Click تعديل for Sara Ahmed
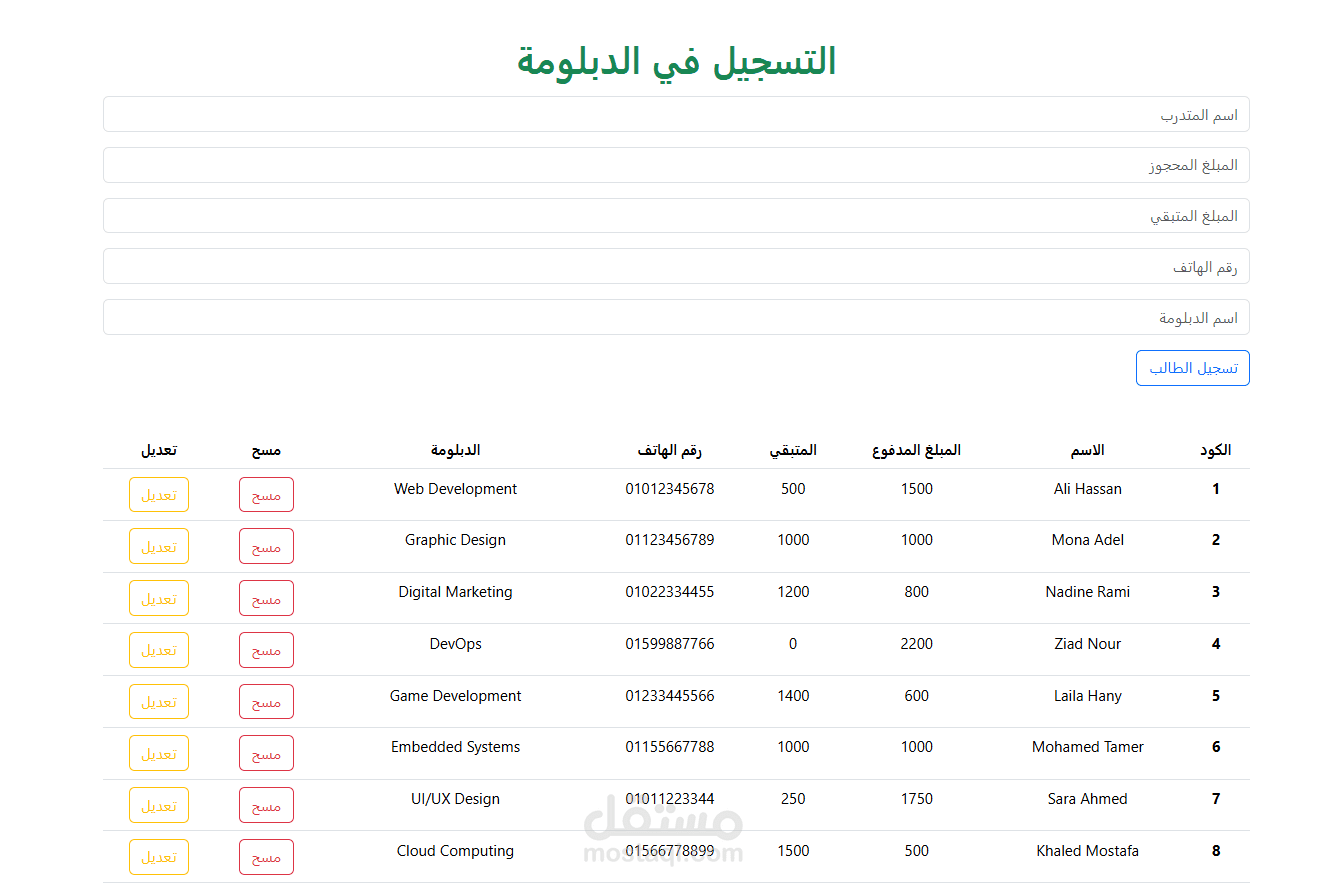The height and width of the screenshot is (885, 1328). (x=159, y=805)
